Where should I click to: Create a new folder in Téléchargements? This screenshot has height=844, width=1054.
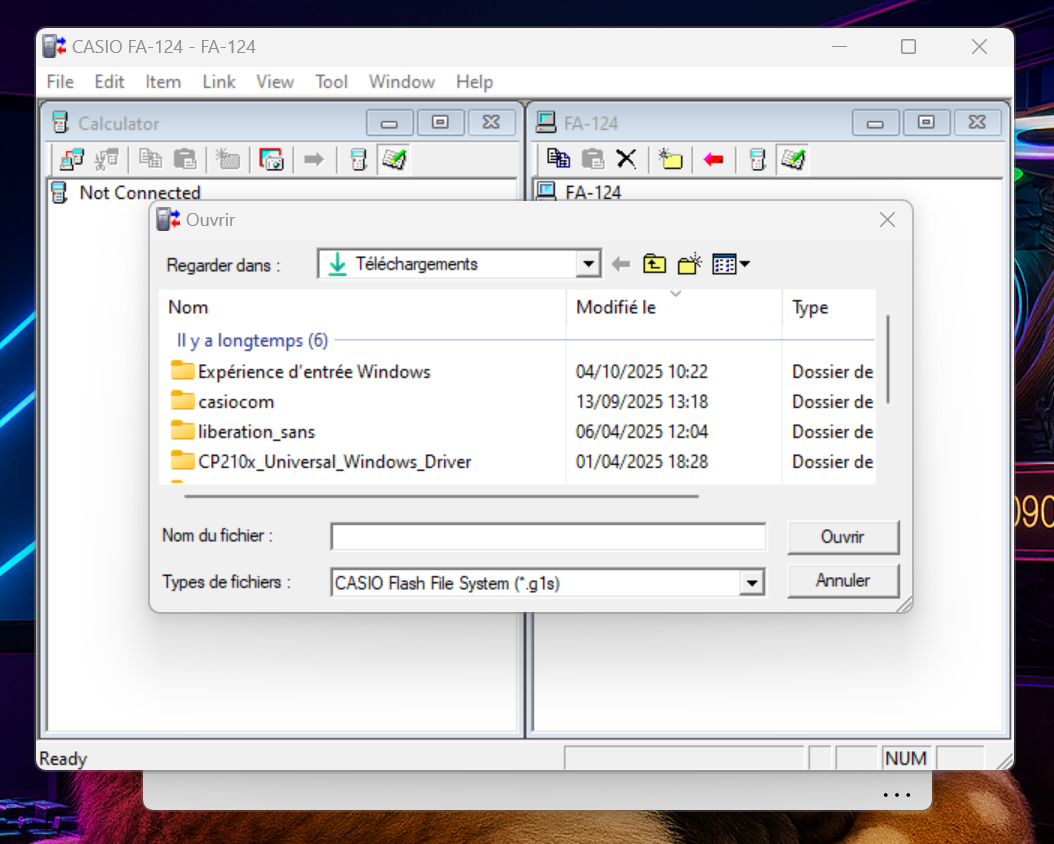click(x=689, y=264)
